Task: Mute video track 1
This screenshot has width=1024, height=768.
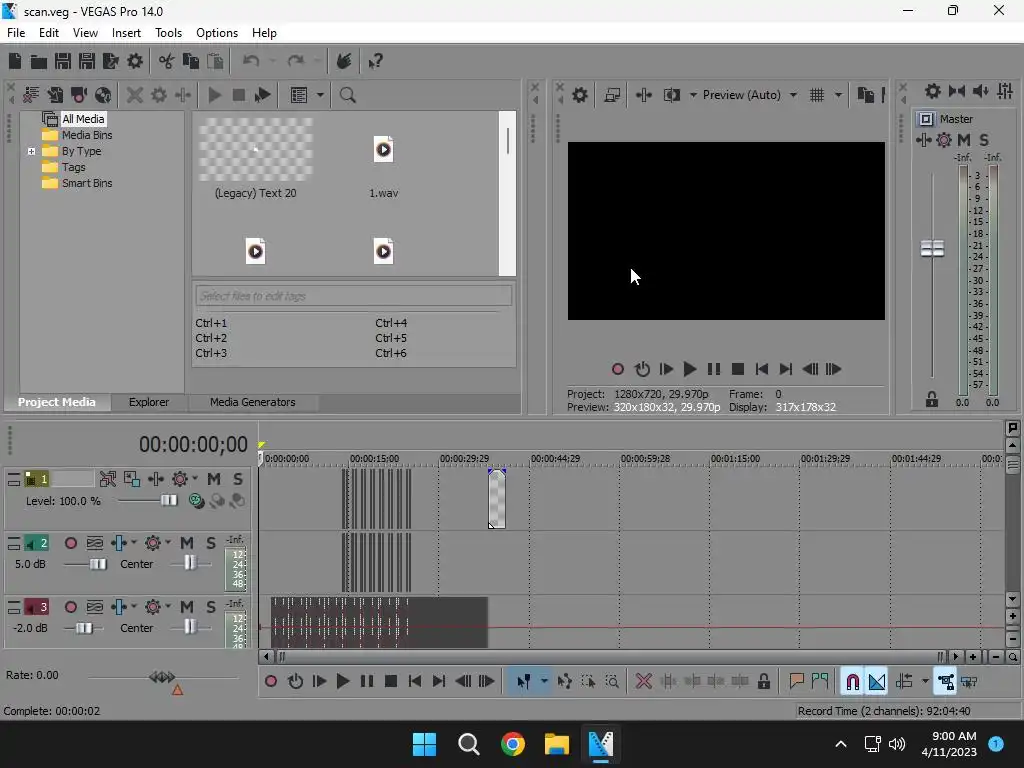Action: [x=214, y=479]
